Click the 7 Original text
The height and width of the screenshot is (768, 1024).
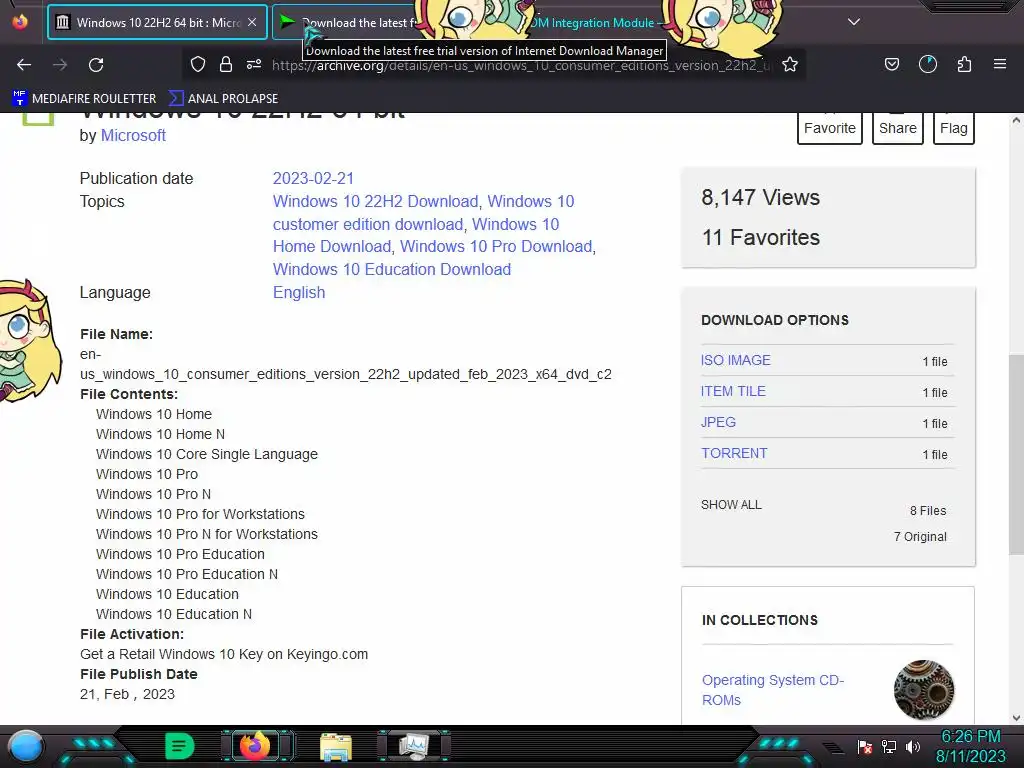coord(920,537)
